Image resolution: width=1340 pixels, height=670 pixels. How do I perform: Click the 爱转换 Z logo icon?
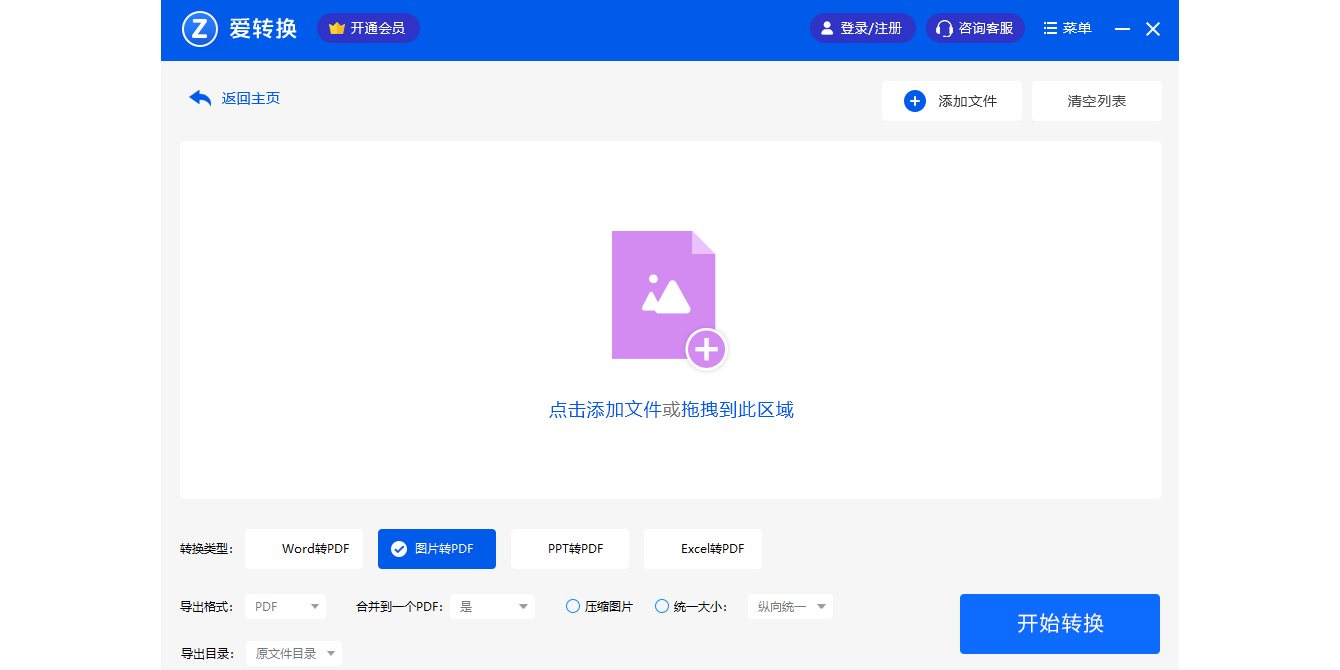pos(200,29)
